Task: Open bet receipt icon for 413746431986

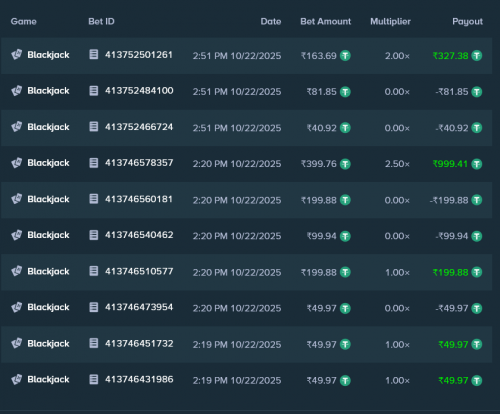Action: (x=94, y=379)
